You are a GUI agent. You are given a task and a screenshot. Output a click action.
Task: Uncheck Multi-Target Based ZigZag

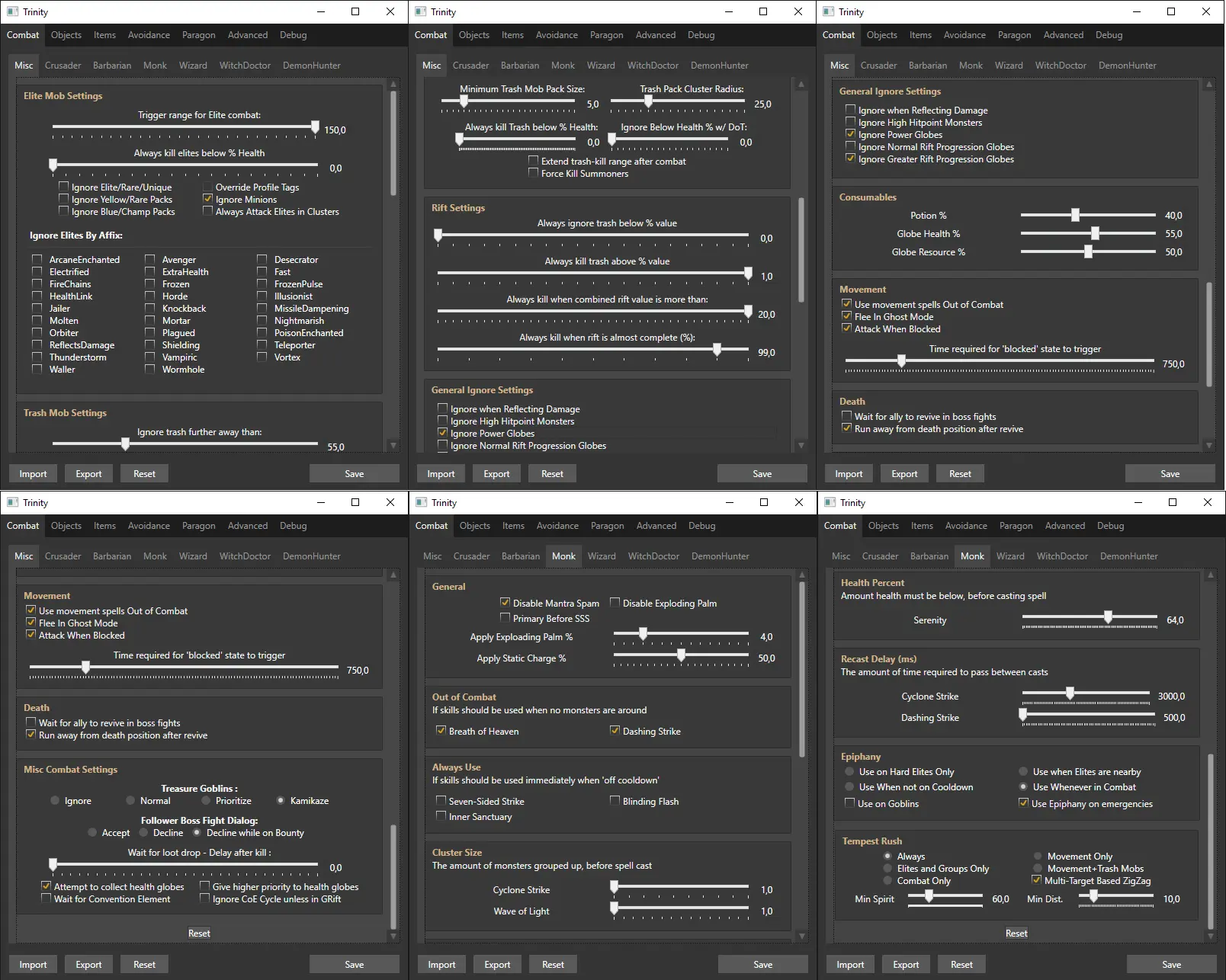point(1036,880)
